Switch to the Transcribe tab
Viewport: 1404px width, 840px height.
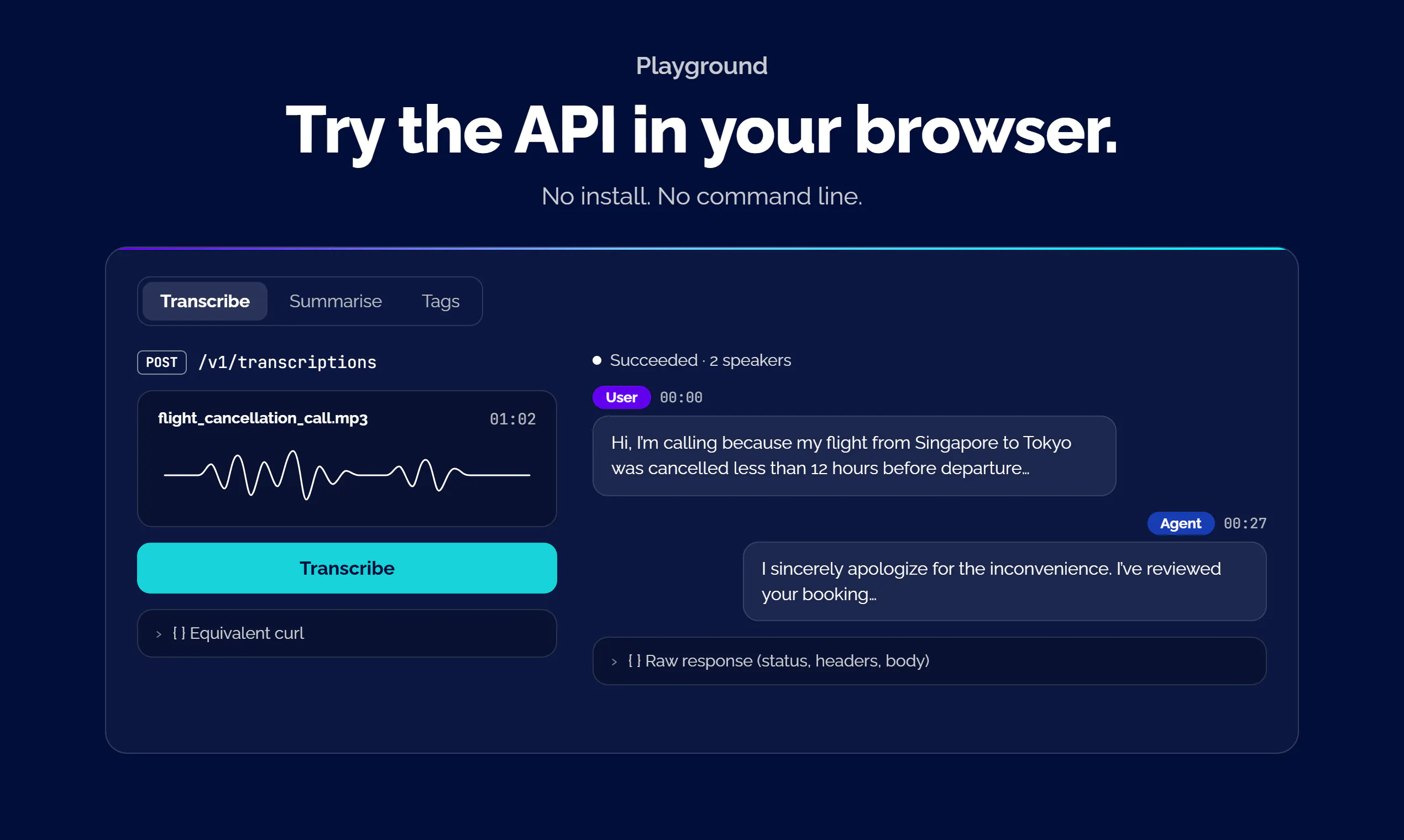205,301
